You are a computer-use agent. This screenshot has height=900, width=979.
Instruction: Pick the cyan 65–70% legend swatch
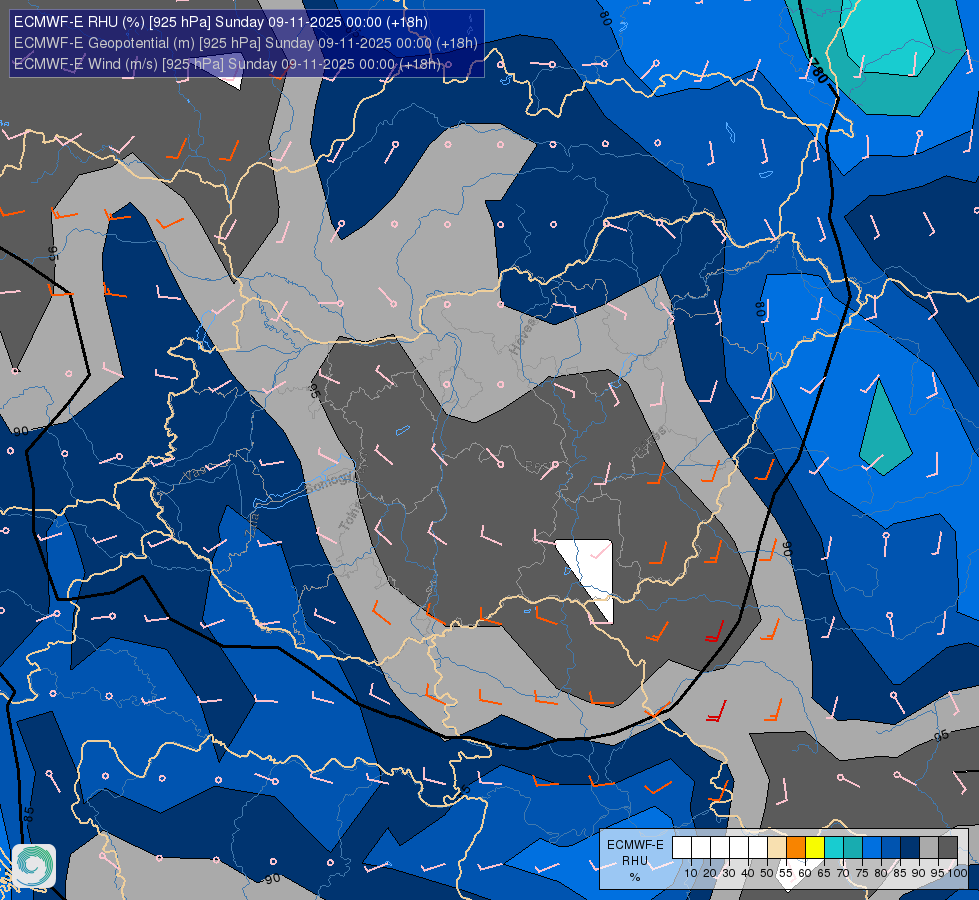coord(834,848)
